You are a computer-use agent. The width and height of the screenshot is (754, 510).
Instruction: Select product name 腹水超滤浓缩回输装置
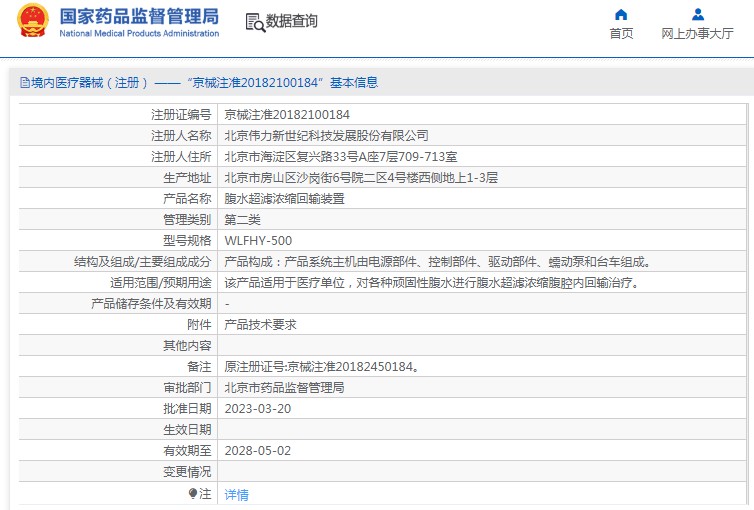(x=285, y=199)
